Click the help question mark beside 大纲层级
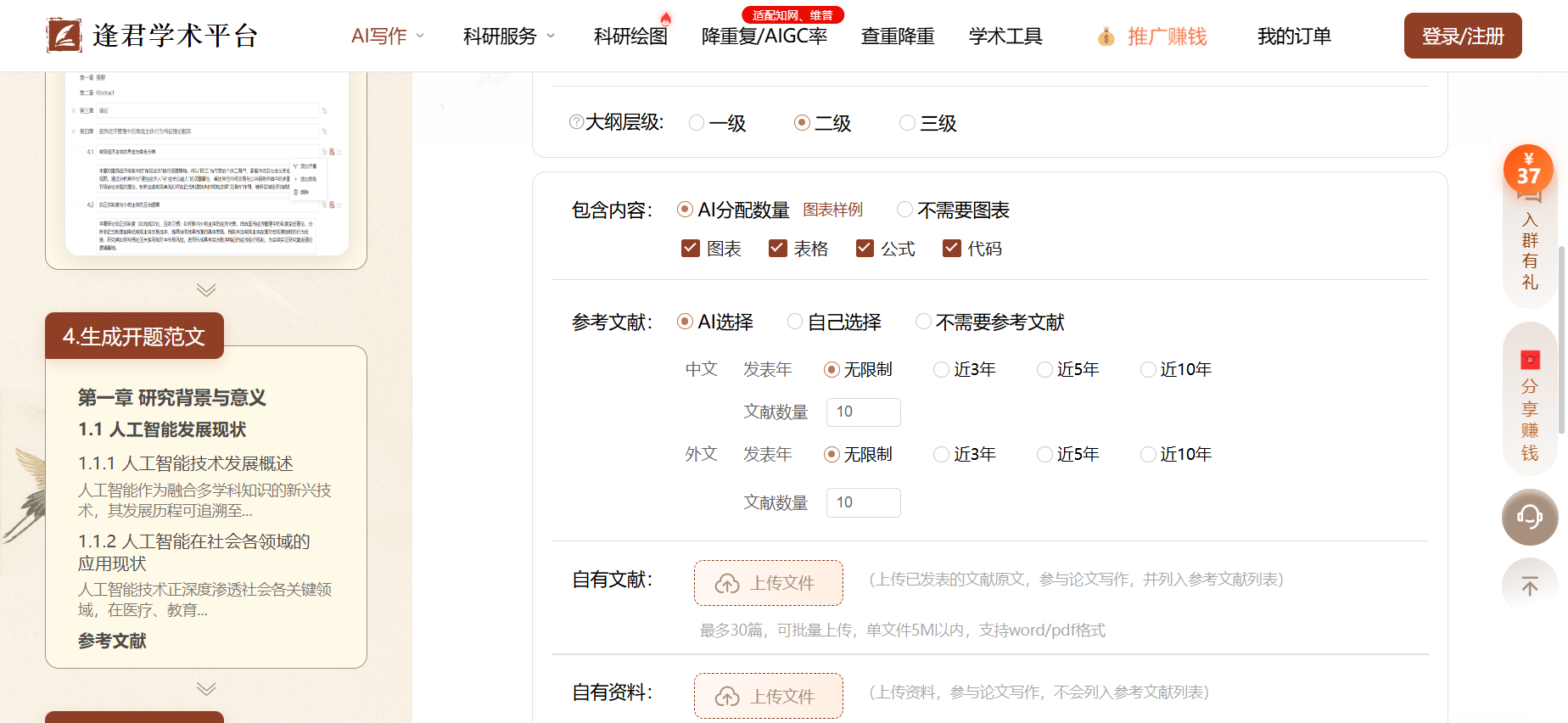The height and width of the screenshot is (723, 1568). (576, 122)
